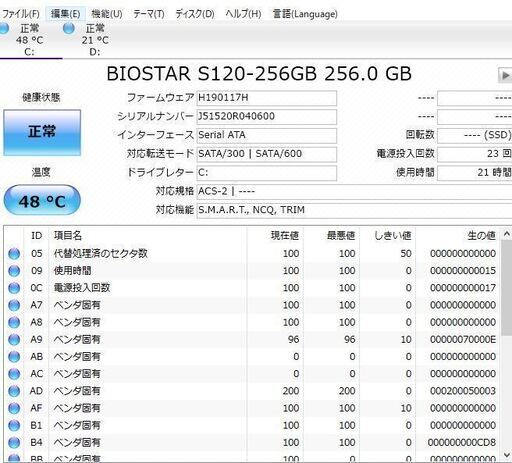
Task: Click the 生の値 column header
Action: (x=457, y=236)
